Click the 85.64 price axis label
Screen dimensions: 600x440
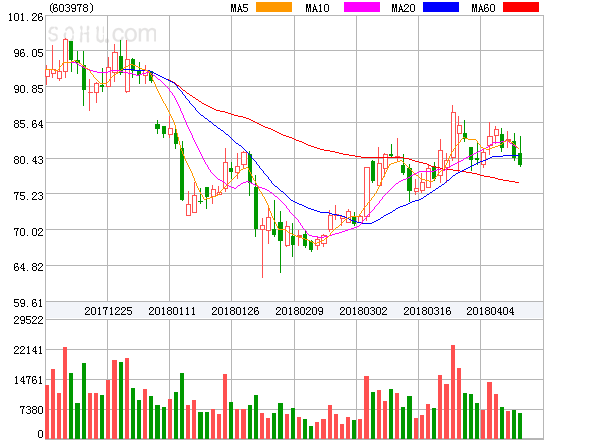(29, 124)
